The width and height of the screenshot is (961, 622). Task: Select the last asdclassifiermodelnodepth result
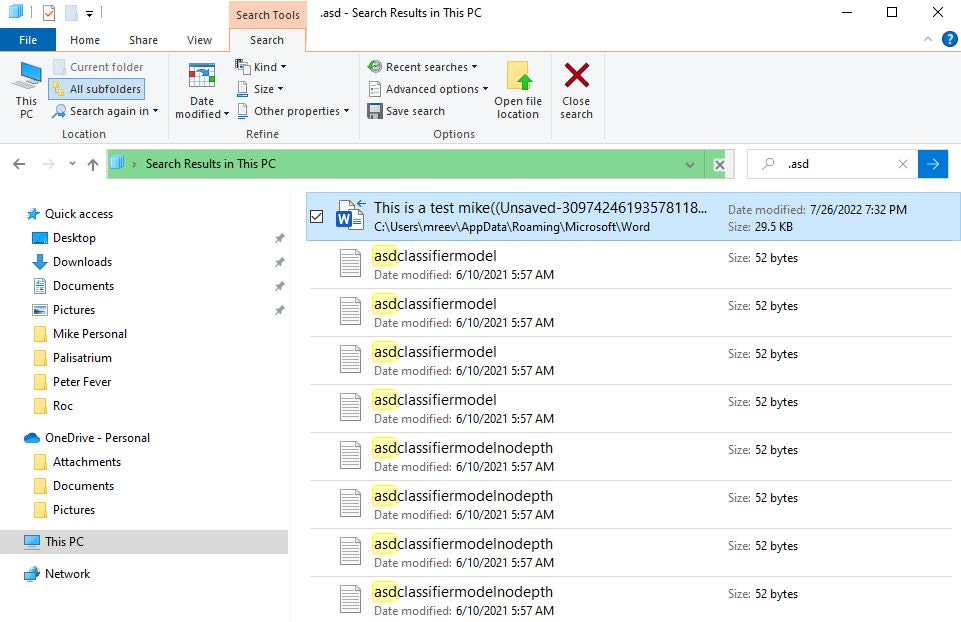pyautogui.click(x=633, y=600)
